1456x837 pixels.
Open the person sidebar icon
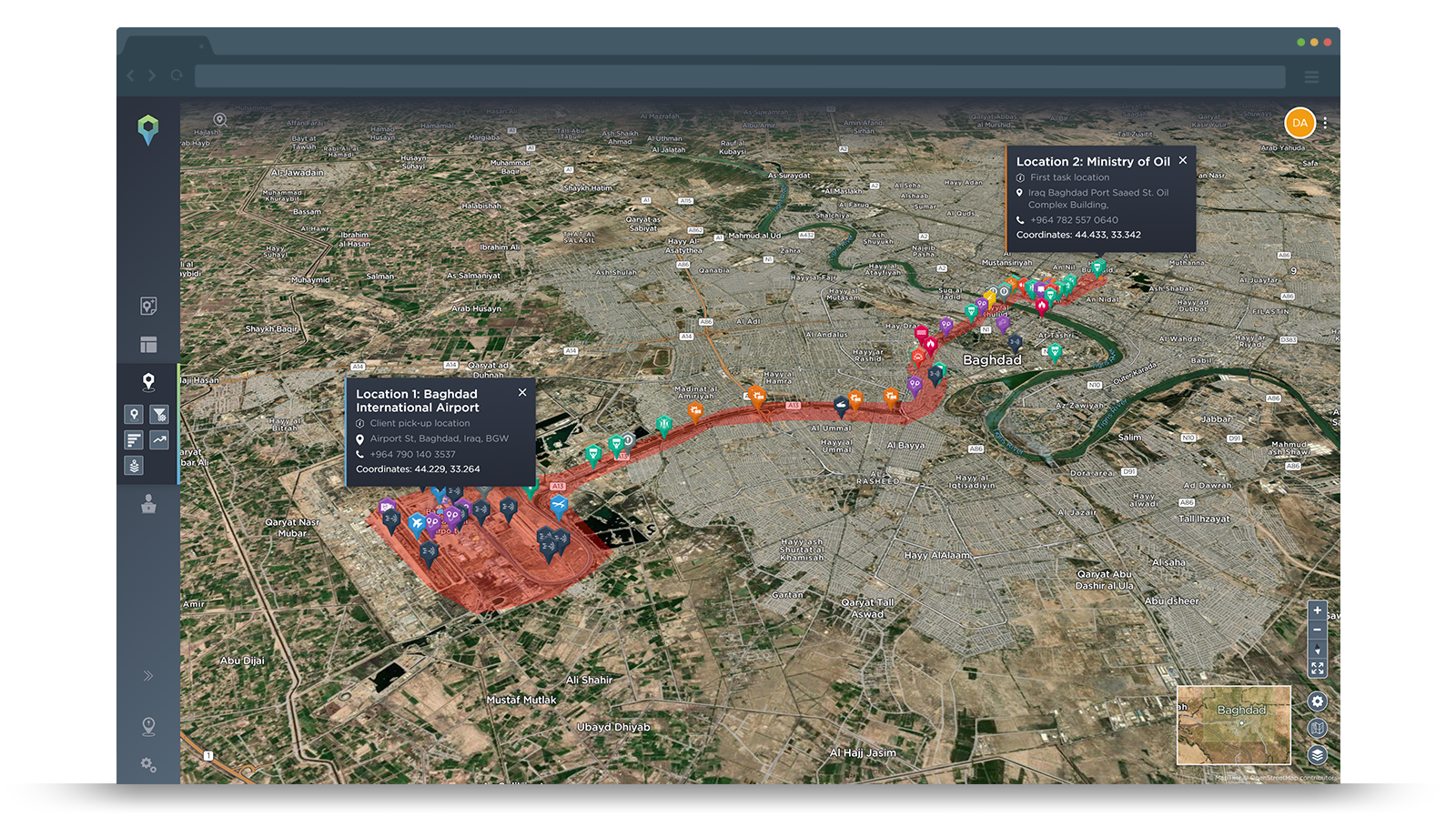pyautogui.click(x=148, y=504)
